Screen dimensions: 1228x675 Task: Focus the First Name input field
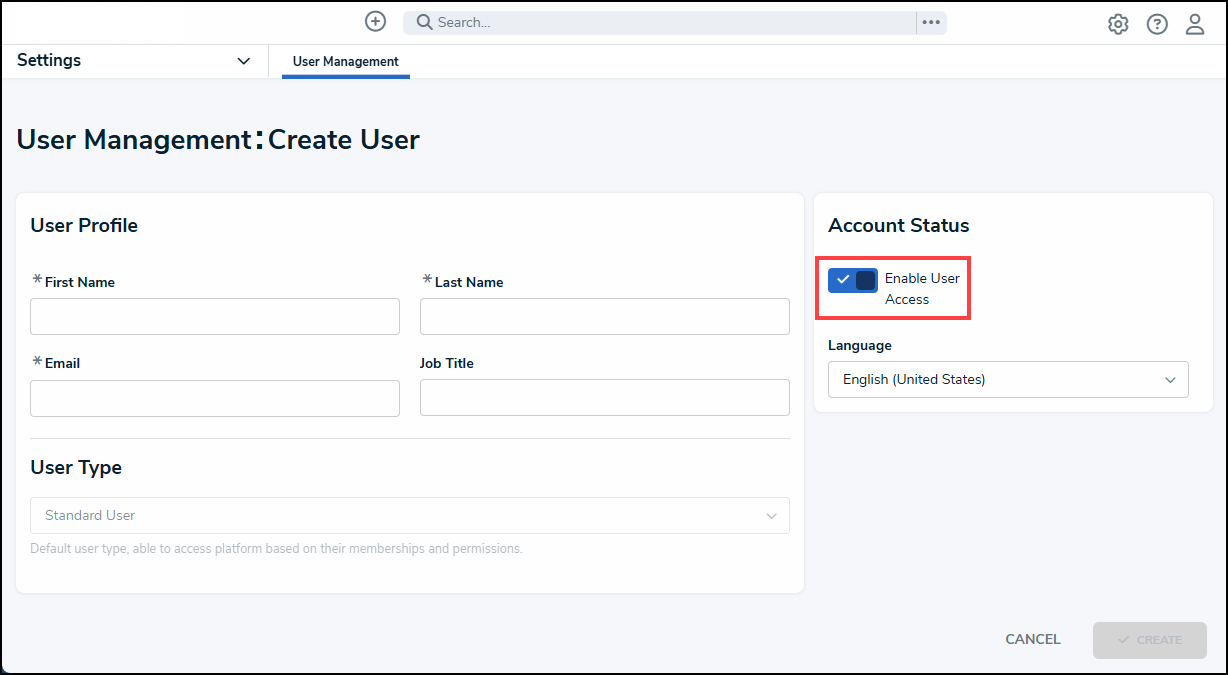pyautogui.click(x=215, y=316)
